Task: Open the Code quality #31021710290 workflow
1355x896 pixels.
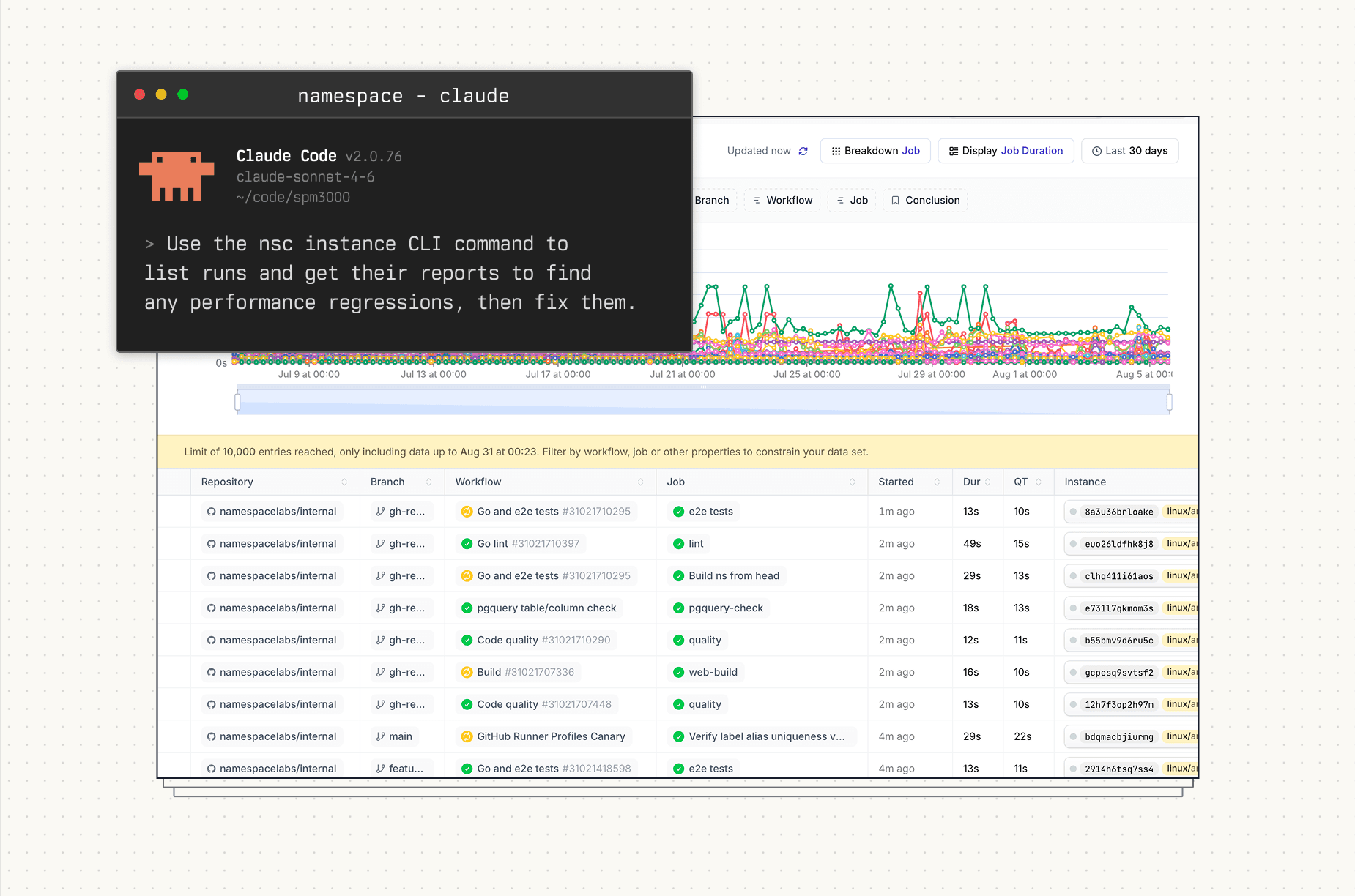Action: [x=535, y=641]
